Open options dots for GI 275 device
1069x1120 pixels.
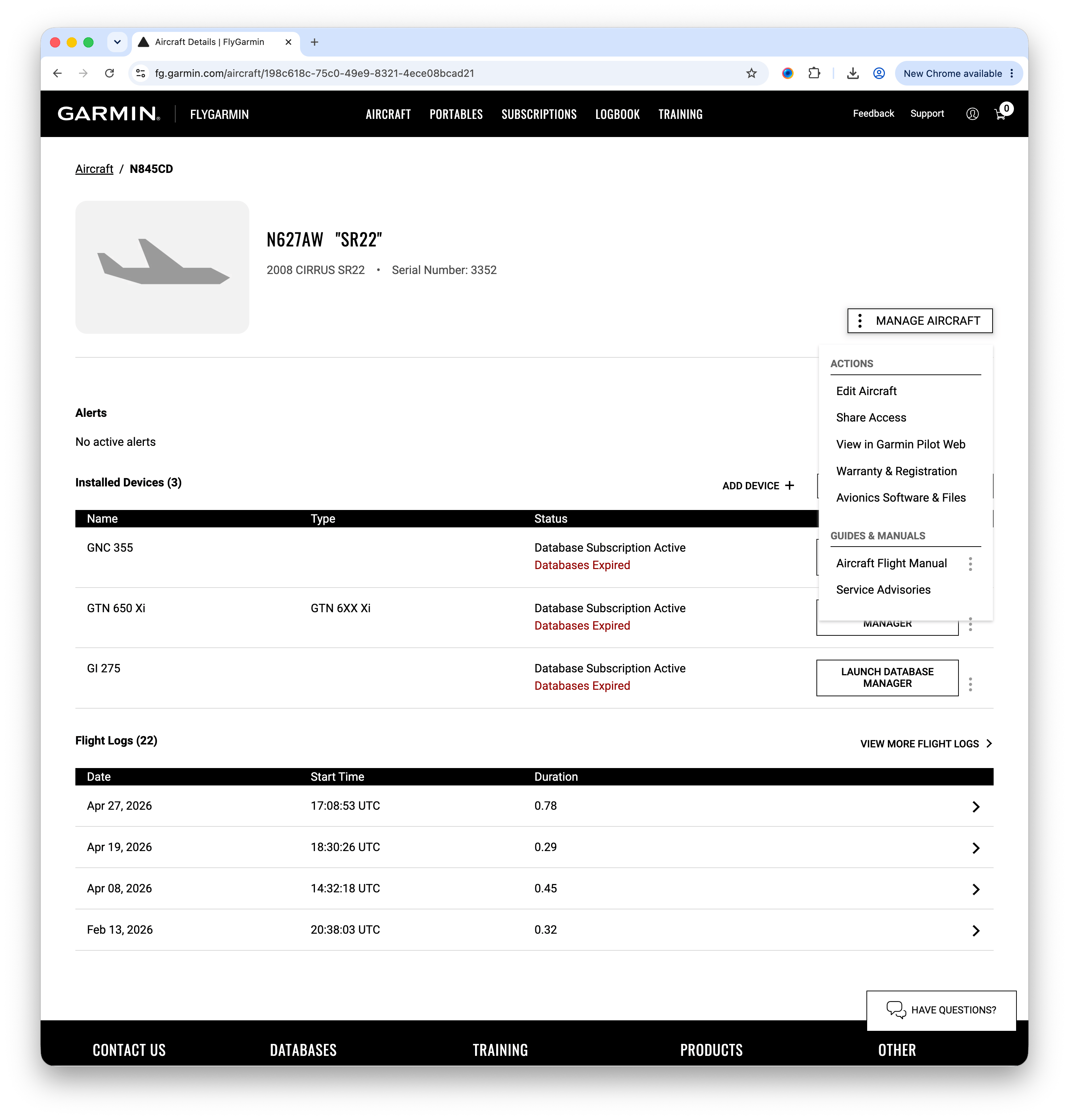tap(970, 684)
